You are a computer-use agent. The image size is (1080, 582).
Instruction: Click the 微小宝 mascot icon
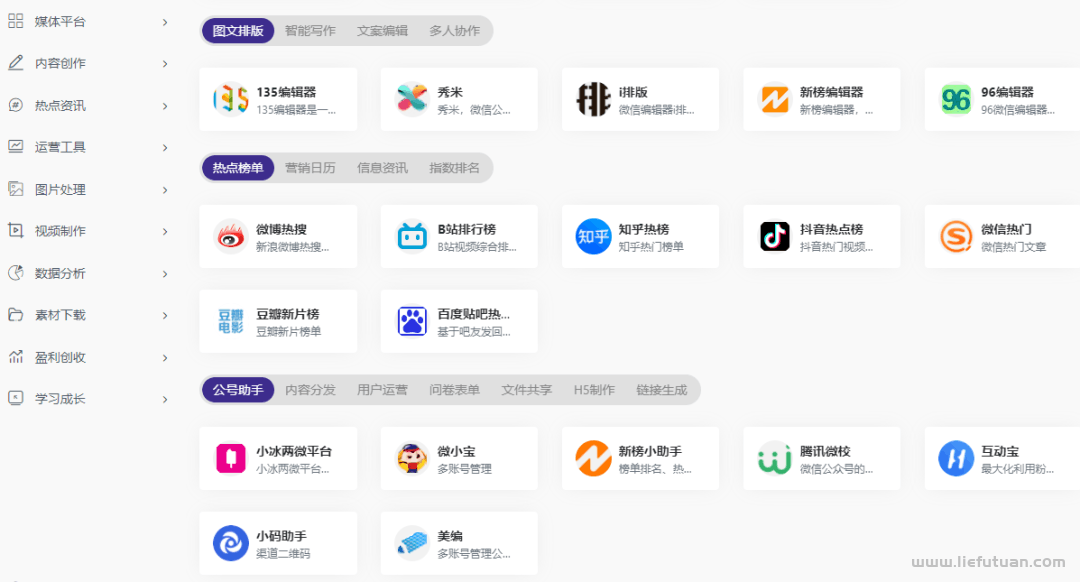pos(412,458)
